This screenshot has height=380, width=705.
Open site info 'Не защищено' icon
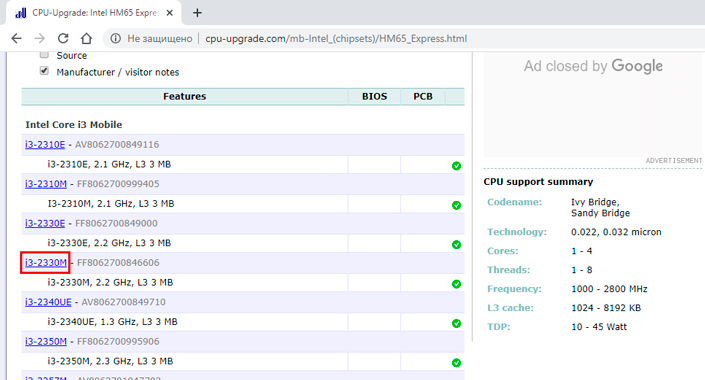point(116,39)
